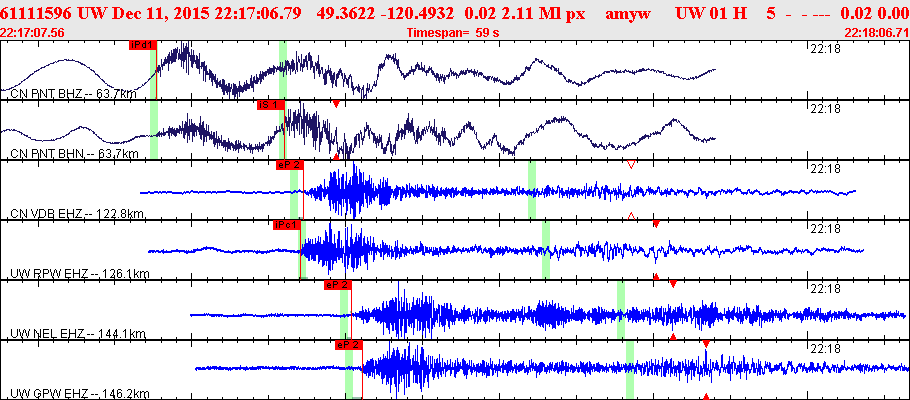The height and width of the screenshot is (400, 910).
Task: Click the red triangle atop NEL EHZ trace
Action: (673, 284)
